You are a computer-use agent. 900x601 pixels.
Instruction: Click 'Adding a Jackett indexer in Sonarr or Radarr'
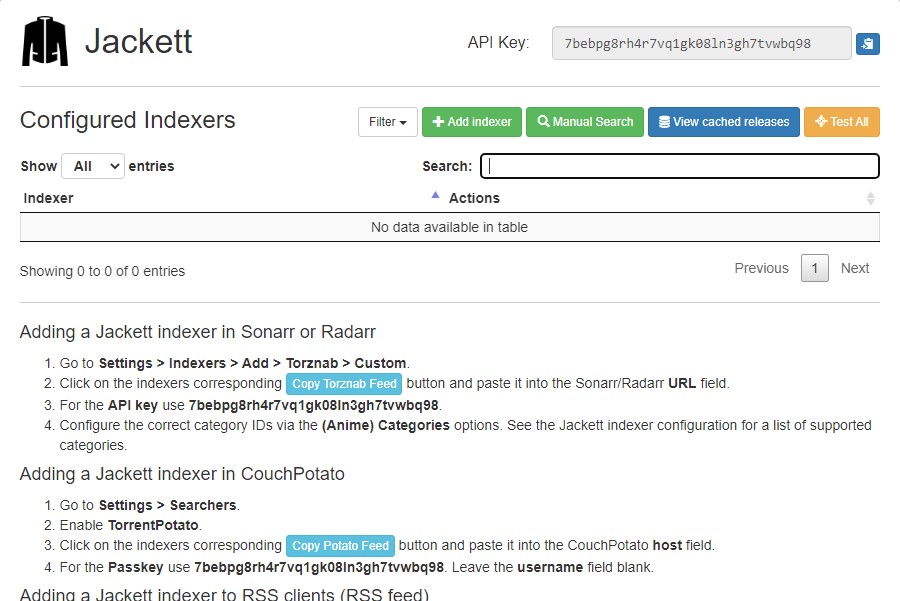tap(197, 332)
